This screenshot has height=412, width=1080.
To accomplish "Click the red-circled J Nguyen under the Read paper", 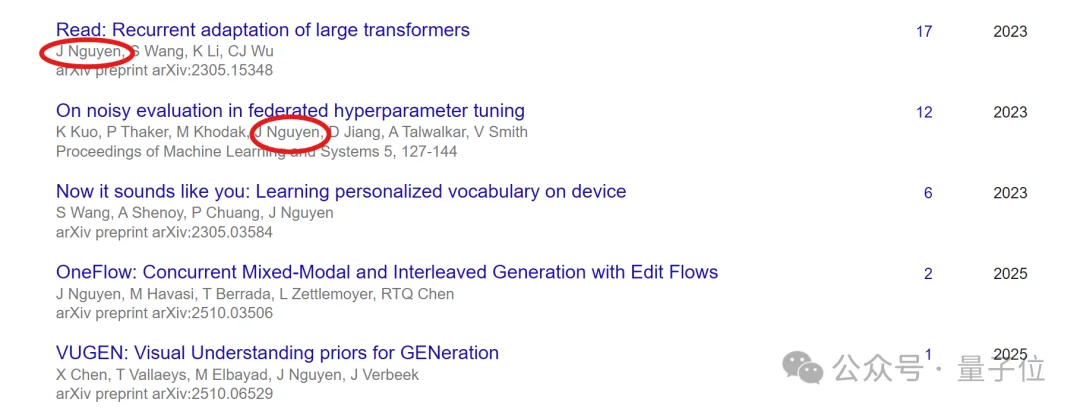I will (90, 51).
